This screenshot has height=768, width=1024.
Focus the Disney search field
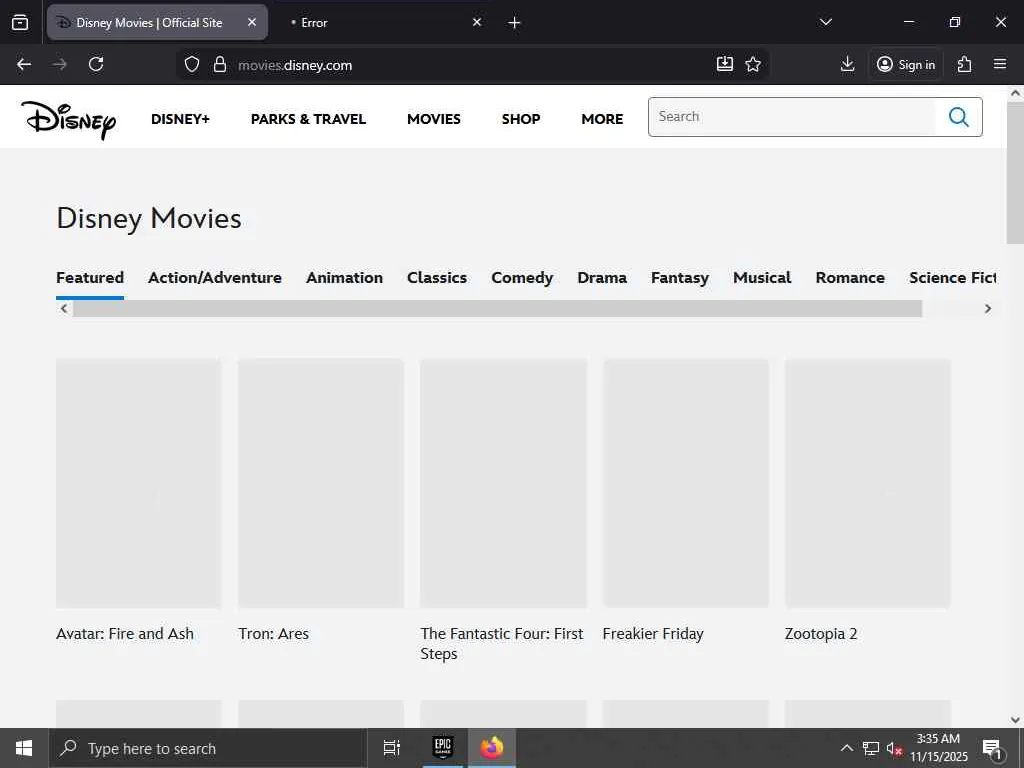coord(792,117)
